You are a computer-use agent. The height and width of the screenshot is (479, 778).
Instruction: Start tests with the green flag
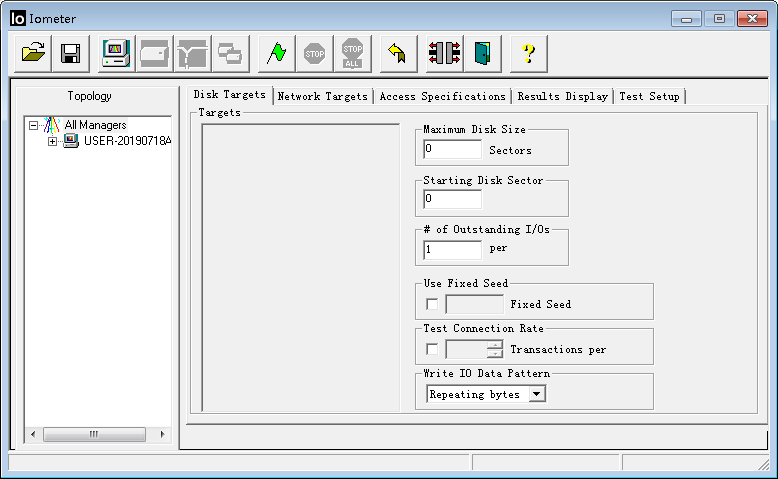tap(276, 53)
